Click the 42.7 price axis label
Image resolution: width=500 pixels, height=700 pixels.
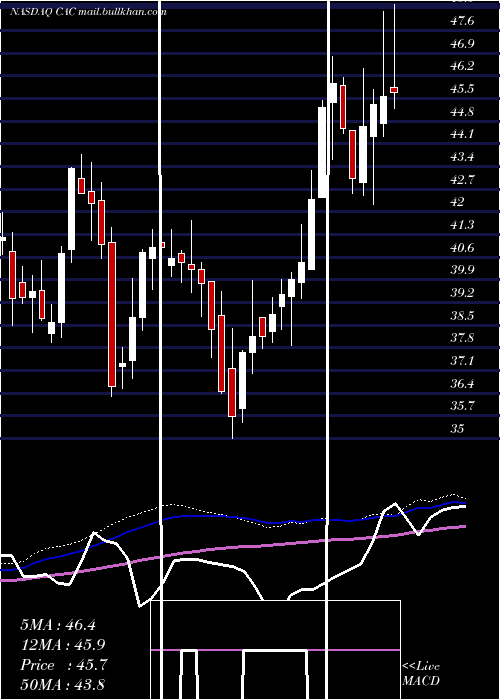pos(462,179)
